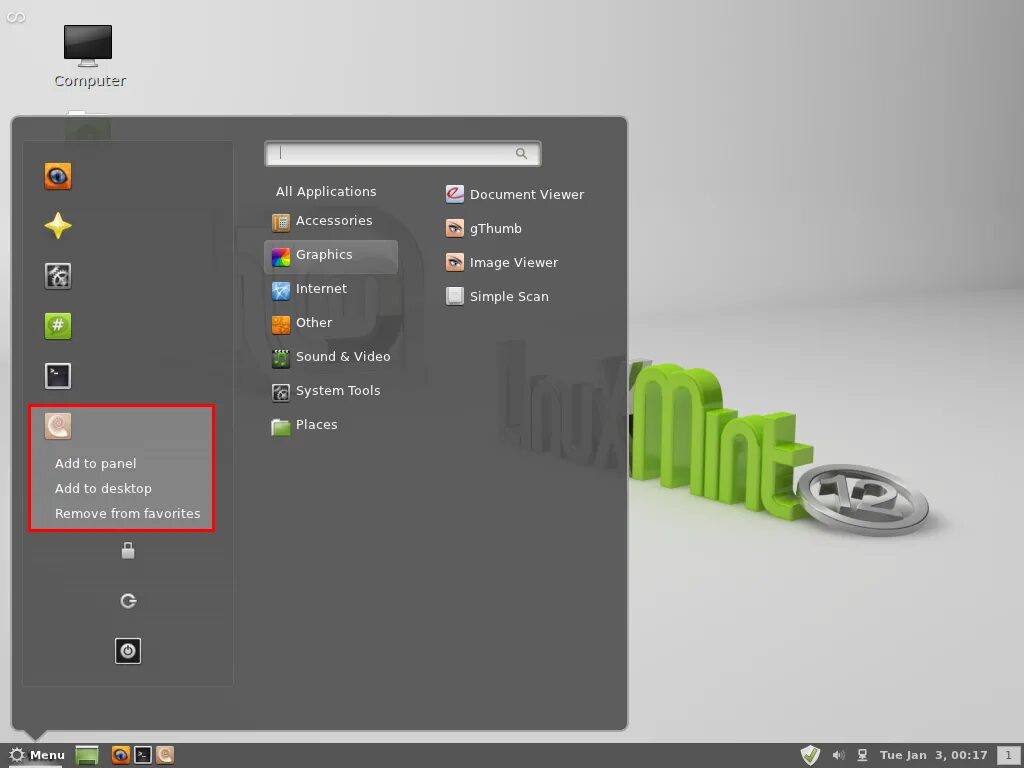
Task: Click the shell favorite icon in menu
Action: pos(57,426)
